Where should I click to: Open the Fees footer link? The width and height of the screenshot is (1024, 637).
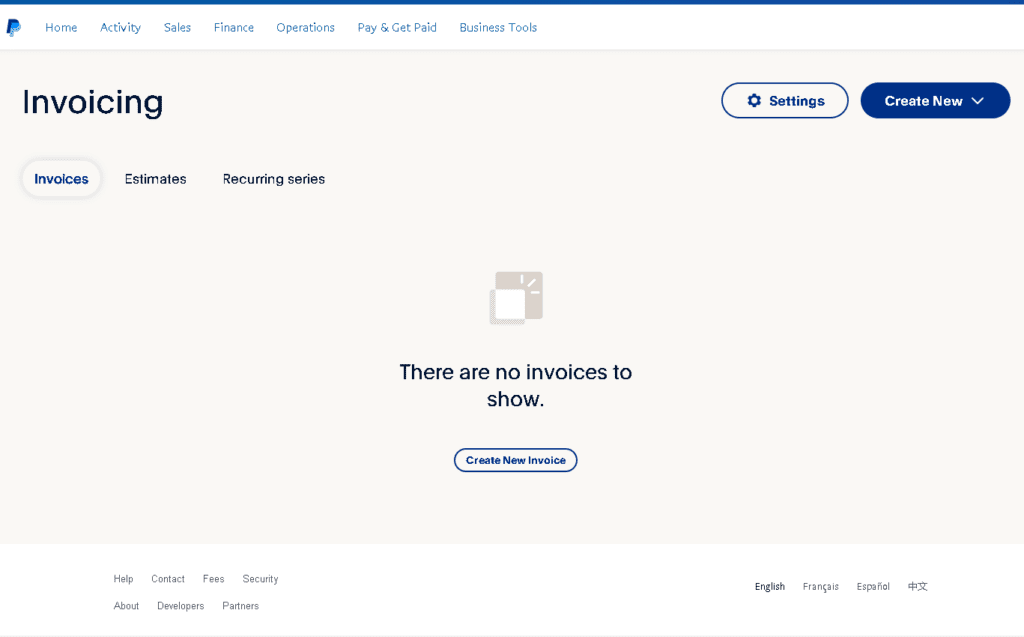point(213,579)
